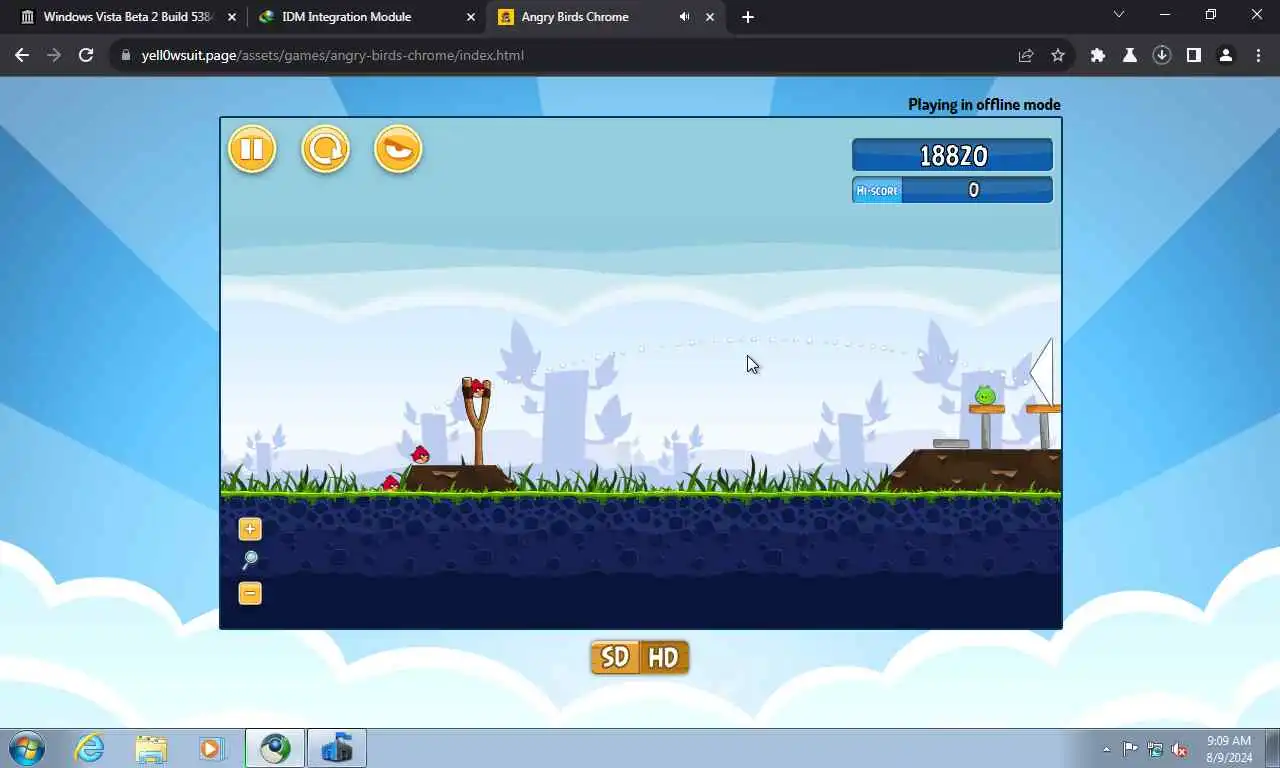Open Windows Explorer folder in taskbar
Screen dimensions: 1280x768
point(151,748)
